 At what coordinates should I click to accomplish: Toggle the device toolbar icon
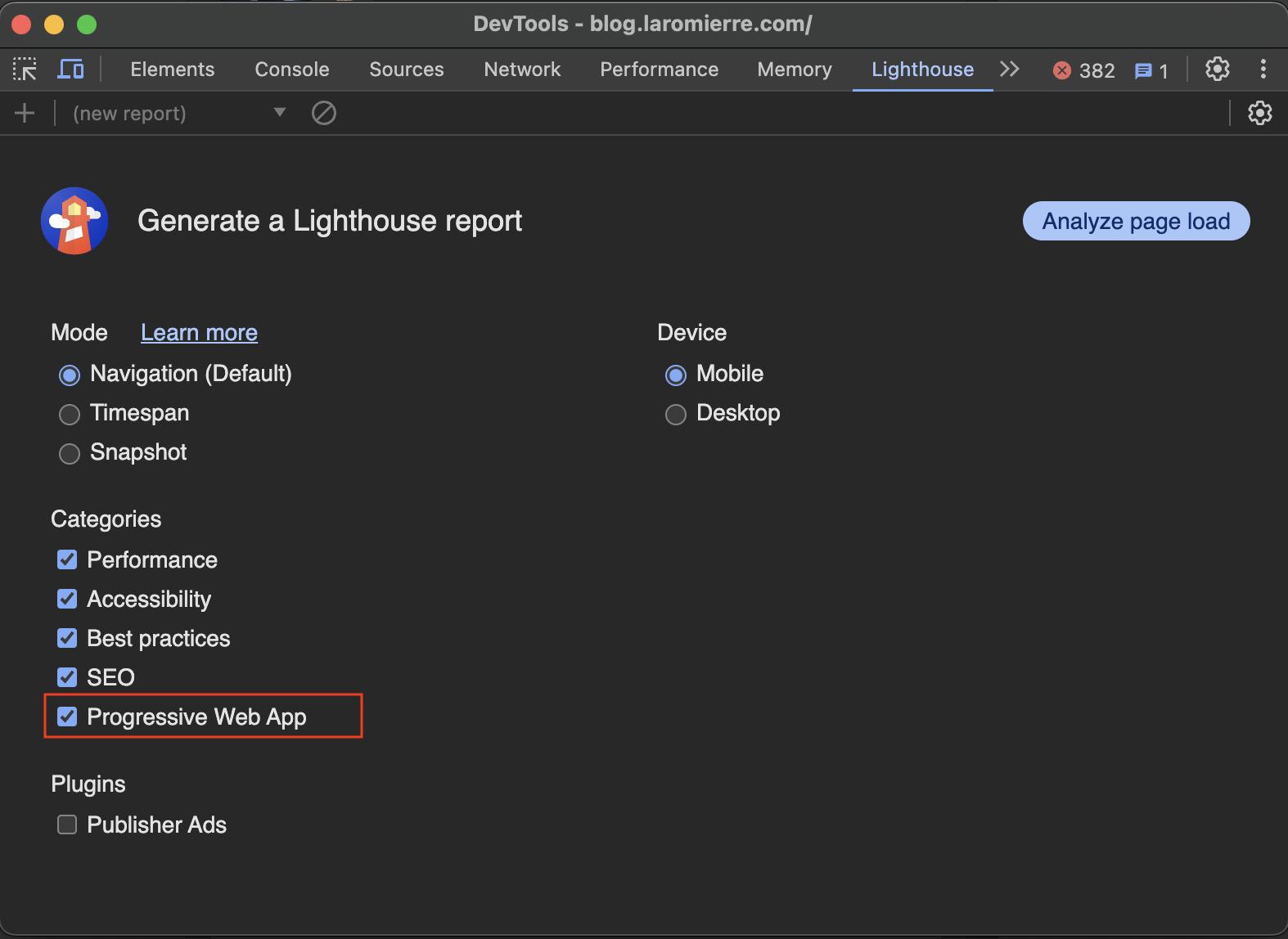[70, 70]
